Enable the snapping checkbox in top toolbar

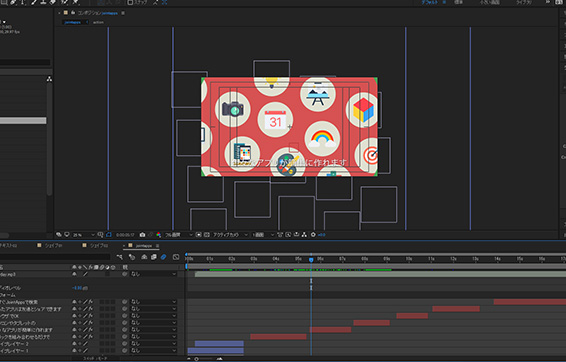[130, 3]
